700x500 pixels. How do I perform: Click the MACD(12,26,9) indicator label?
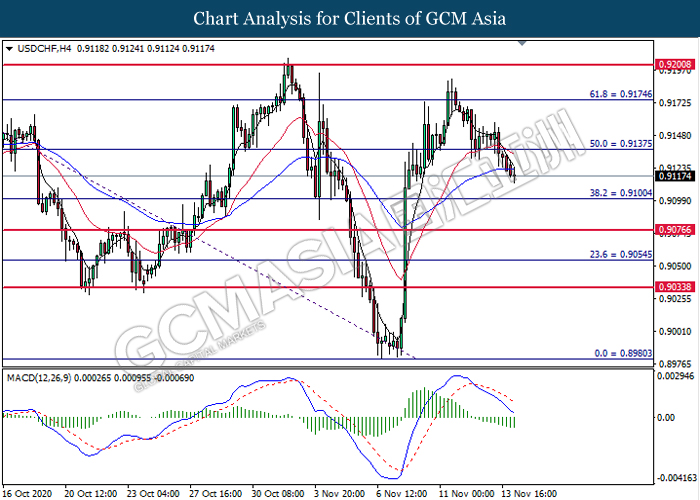point(38,378)
